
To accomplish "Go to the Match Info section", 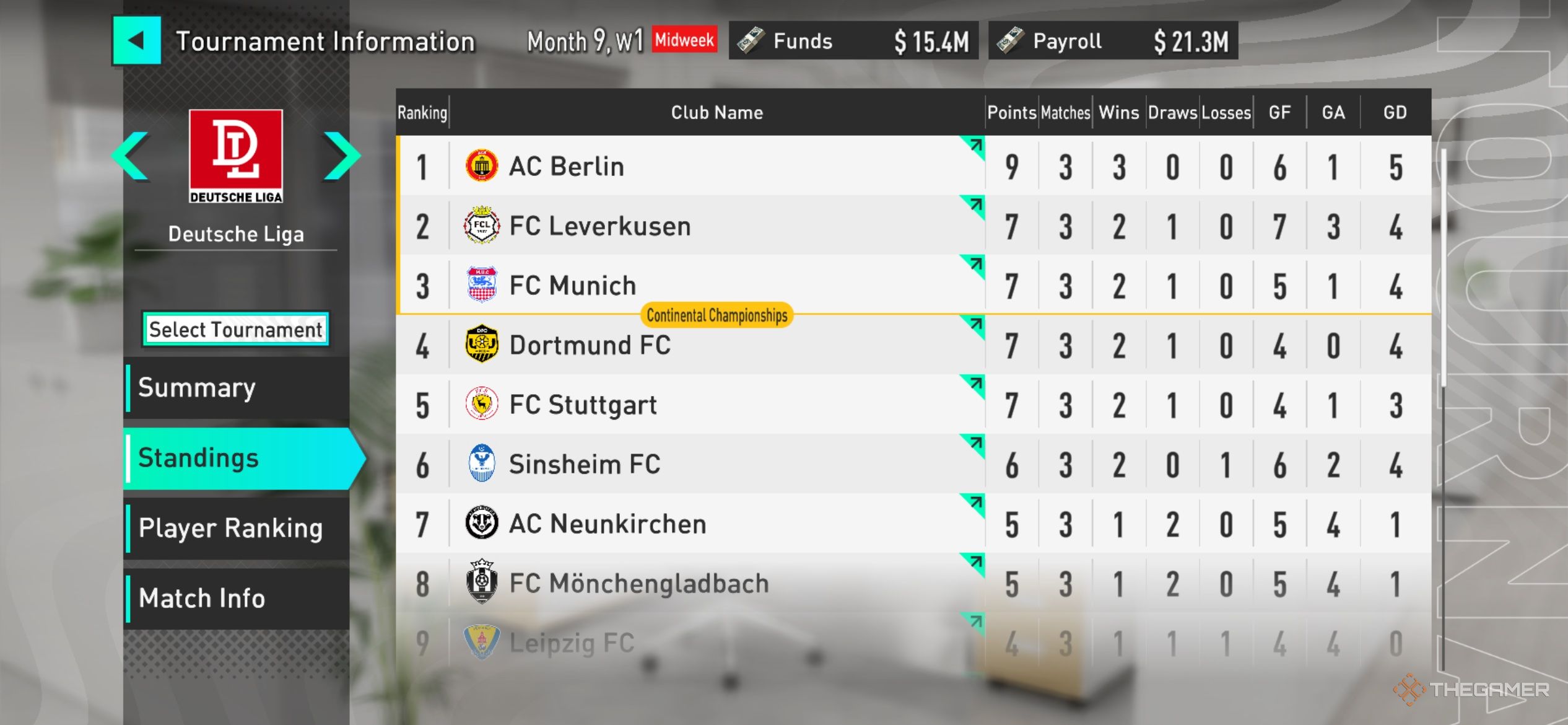I will pyautogui.click(x=236, y=598).
